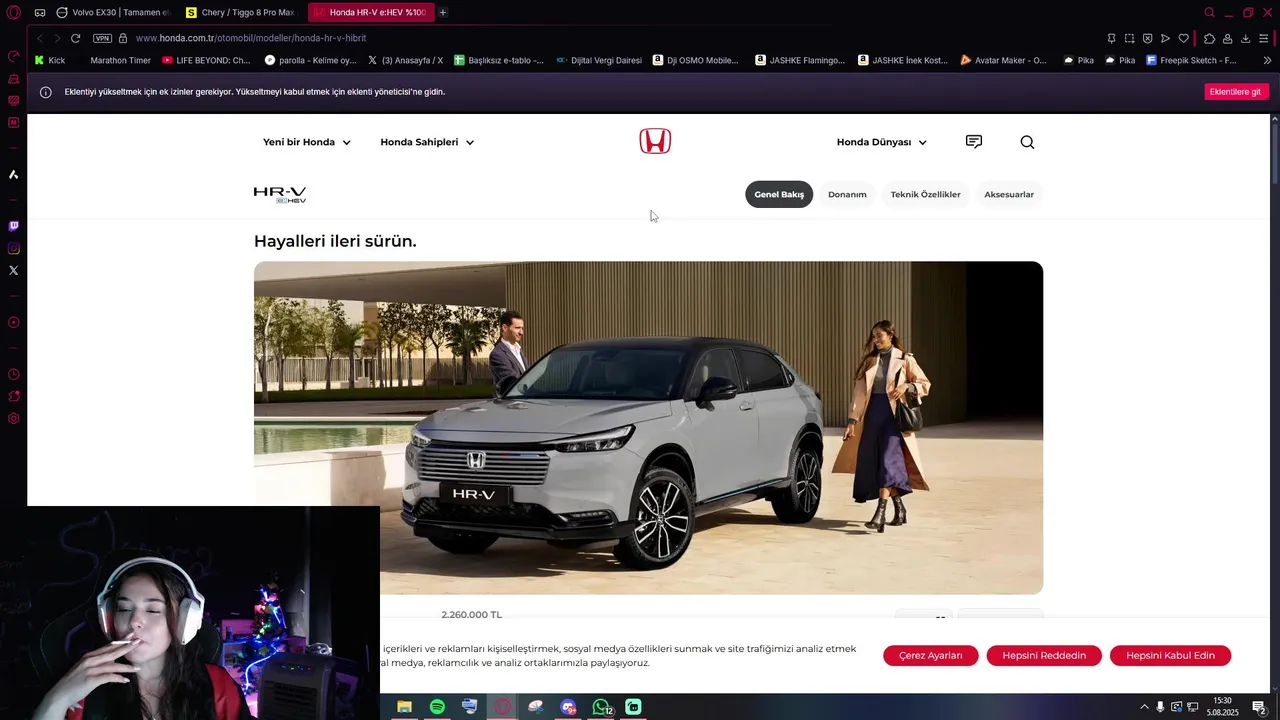Expand the Honda Dünyası dropdown

click(882, 142)
